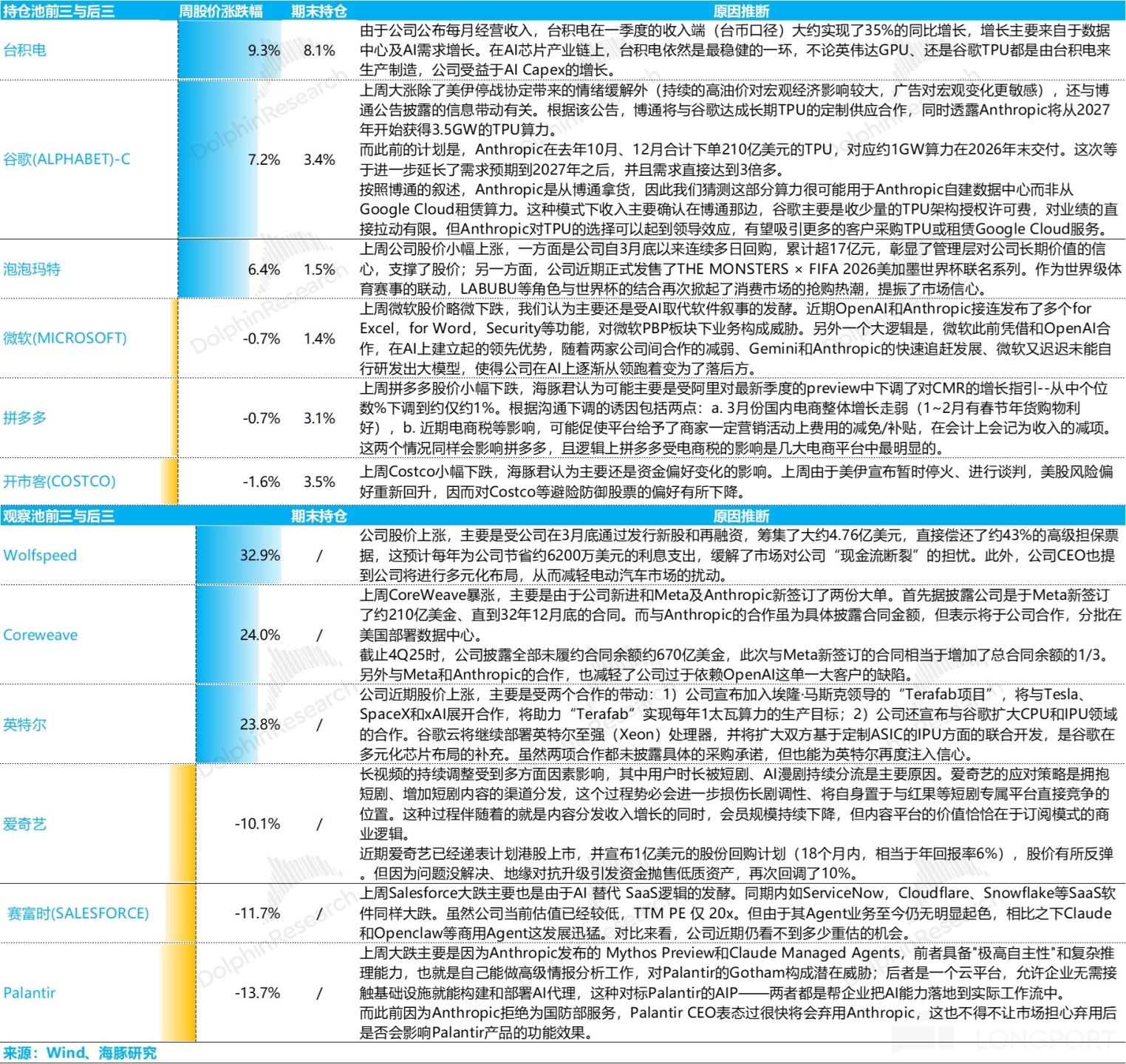Select the 持仓池前三与后三 header cell
Screen dimensions: 1126x1064
(x=59, y=11)
